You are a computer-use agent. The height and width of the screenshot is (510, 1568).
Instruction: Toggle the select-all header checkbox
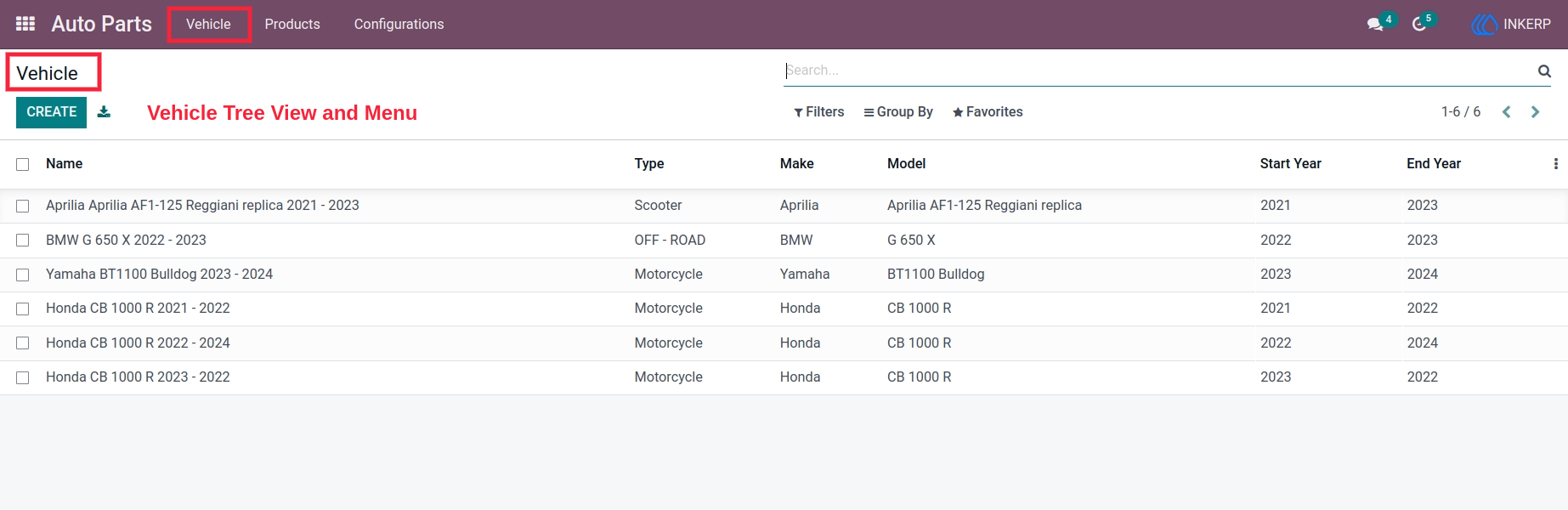pos(23,164)
